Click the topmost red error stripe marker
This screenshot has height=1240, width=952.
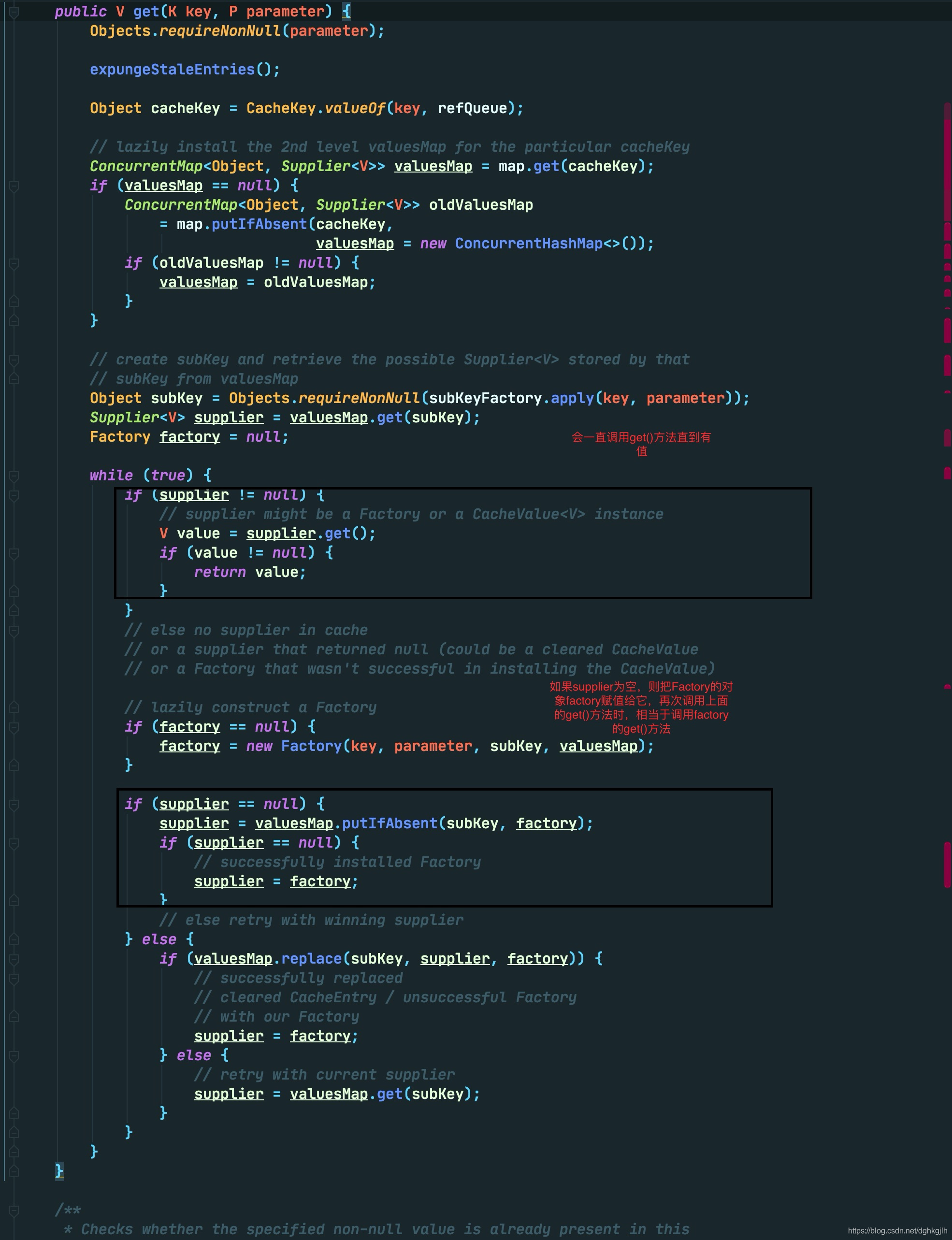click(x=947, y=161)
